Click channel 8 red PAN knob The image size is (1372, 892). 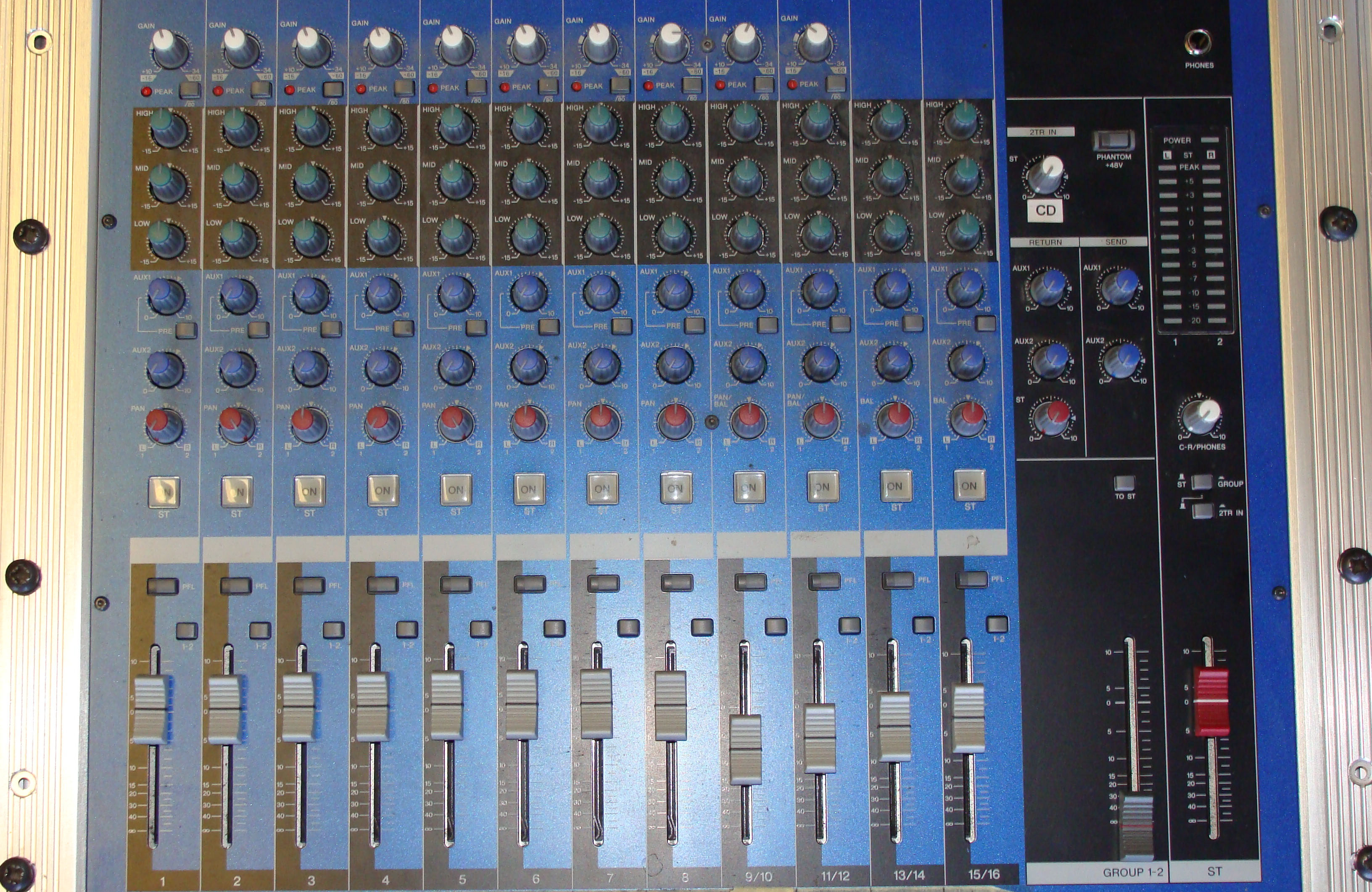(x=675, y=420)
